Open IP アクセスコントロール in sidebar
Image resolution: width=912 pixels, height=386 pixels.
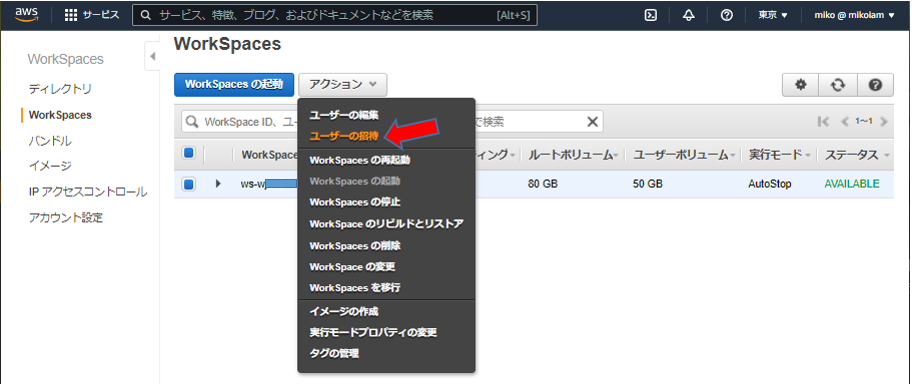[88, 192]
